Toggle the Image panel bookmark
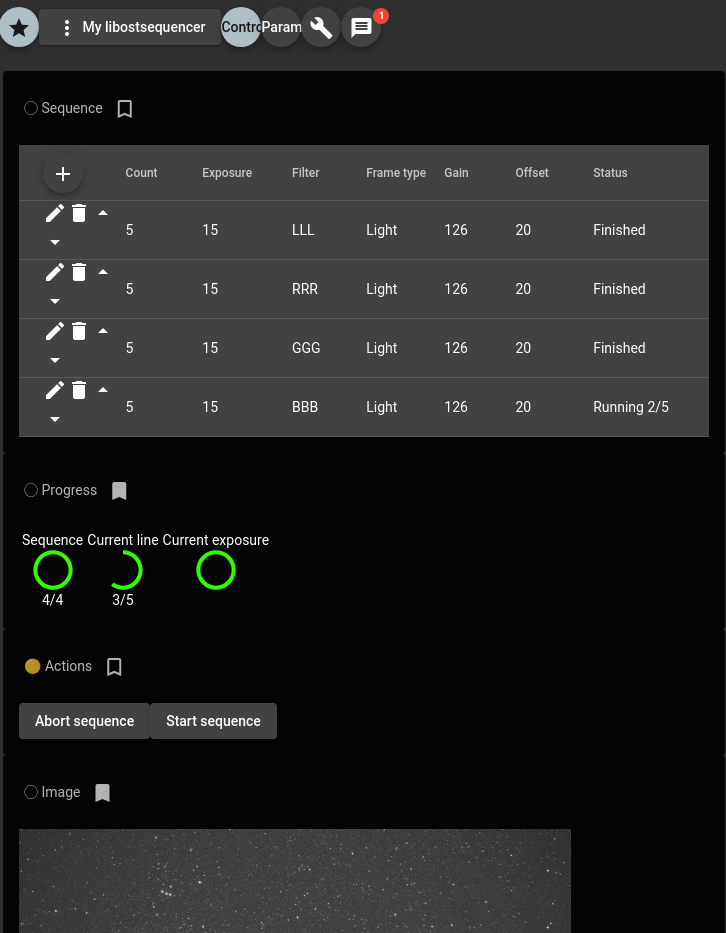 102,793
